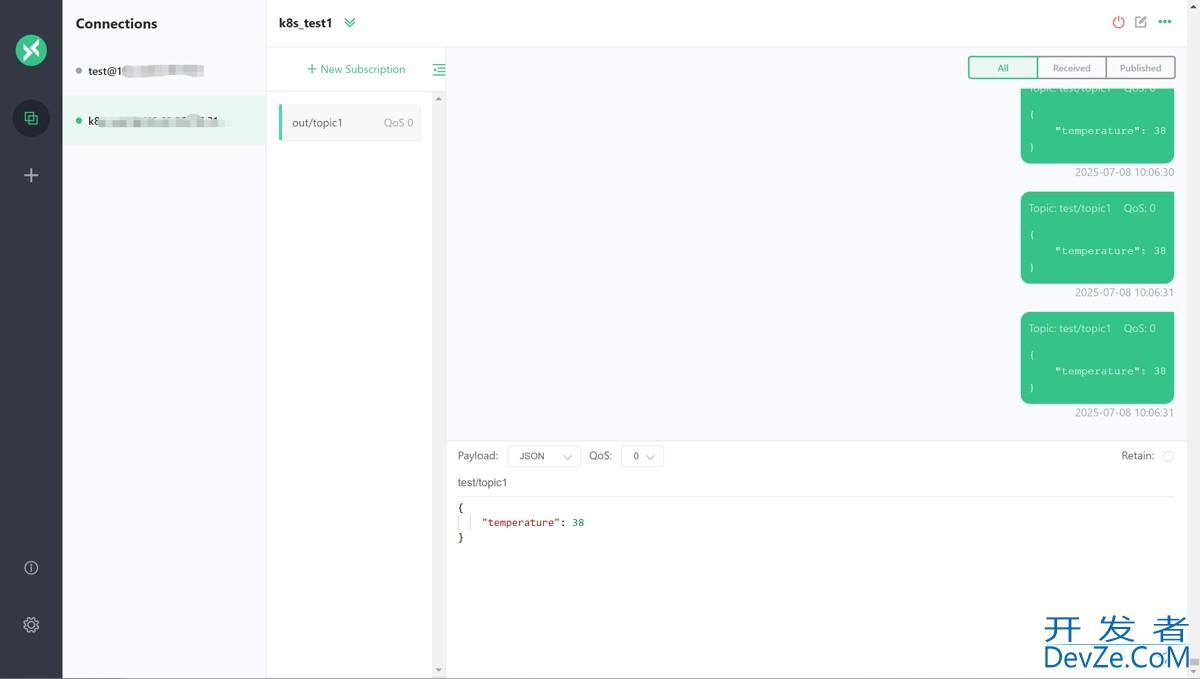Open the three-dot more options menu
The image size is (1200, 679).
1165,22
